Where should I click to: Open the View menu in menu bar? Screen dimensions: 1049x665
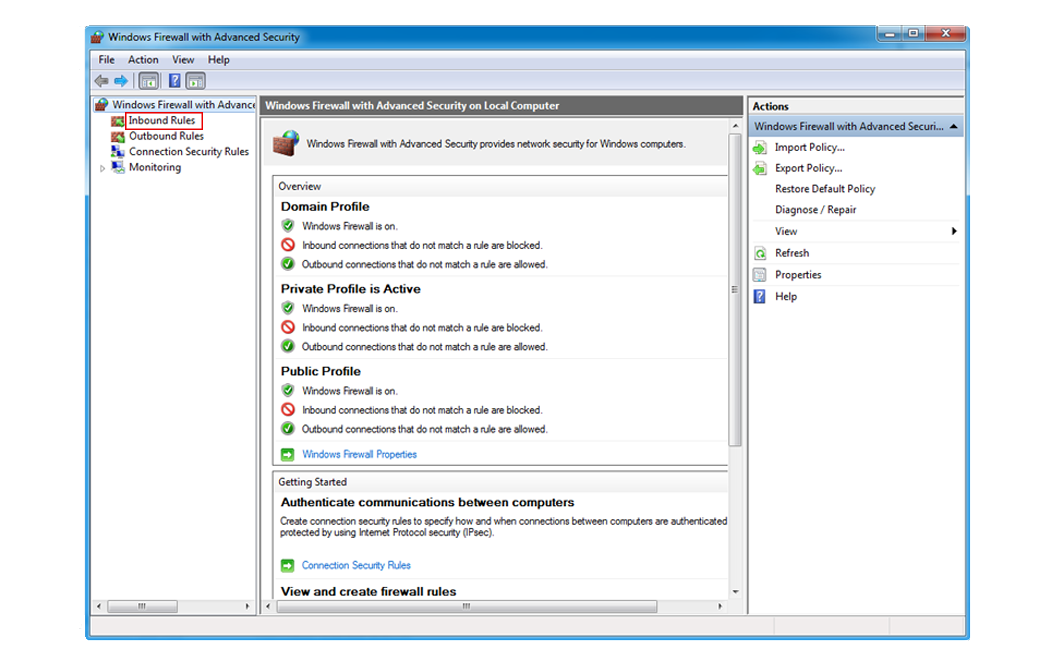tap(183, 60)
